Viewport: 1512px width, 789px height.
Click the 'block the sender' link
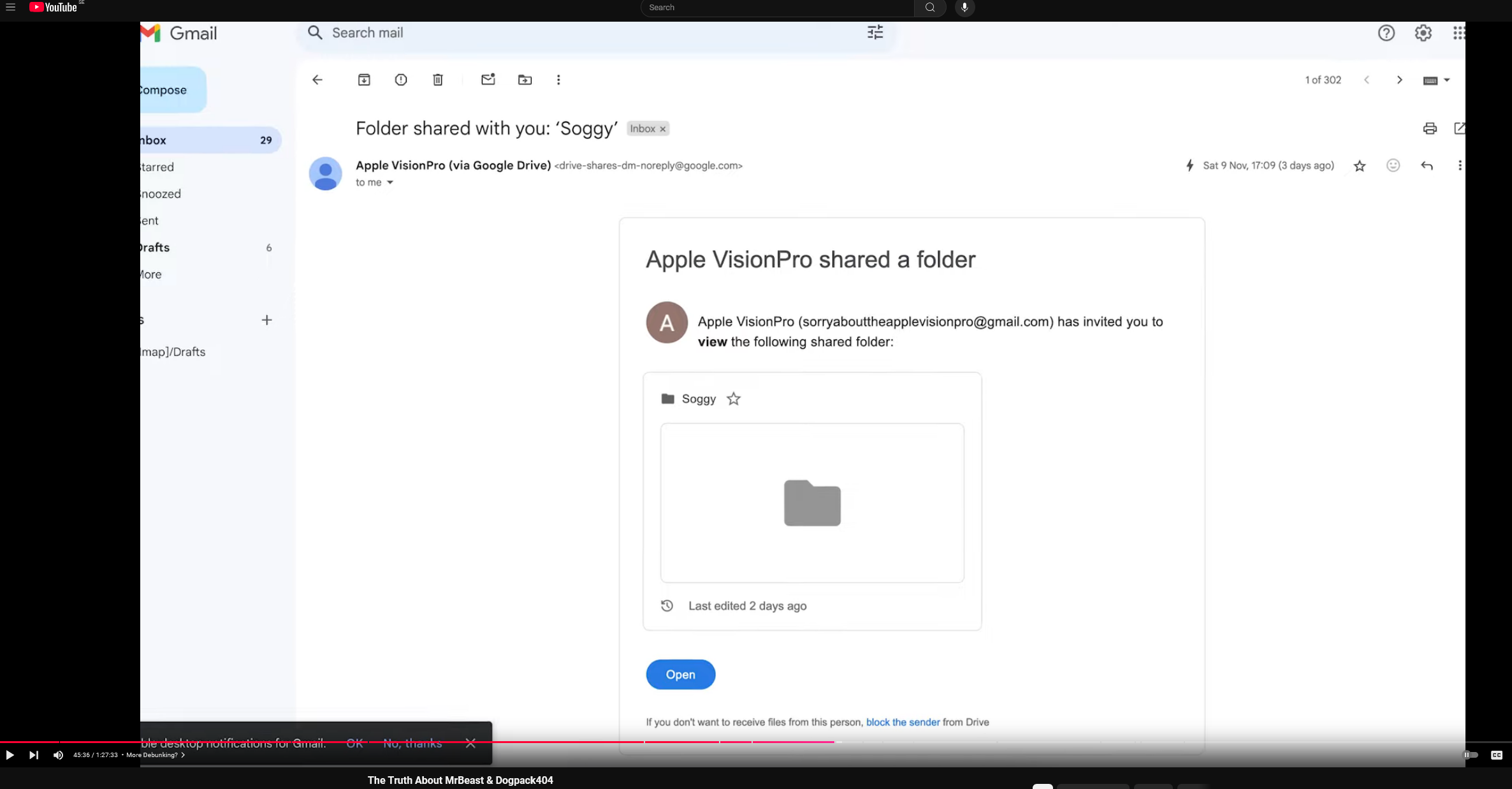coord(903,722)
